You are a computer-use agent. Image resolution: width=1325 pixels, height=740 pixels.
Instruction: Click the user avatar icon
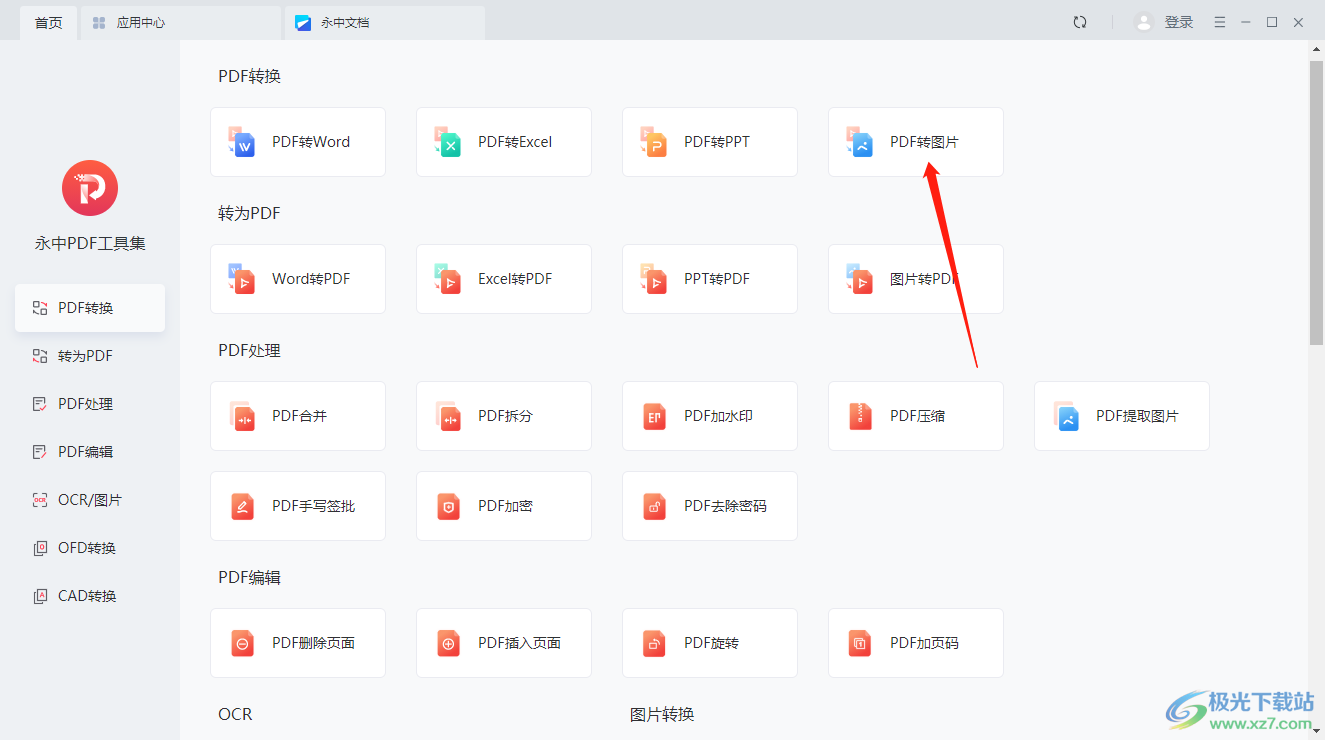coord(1144,22)
